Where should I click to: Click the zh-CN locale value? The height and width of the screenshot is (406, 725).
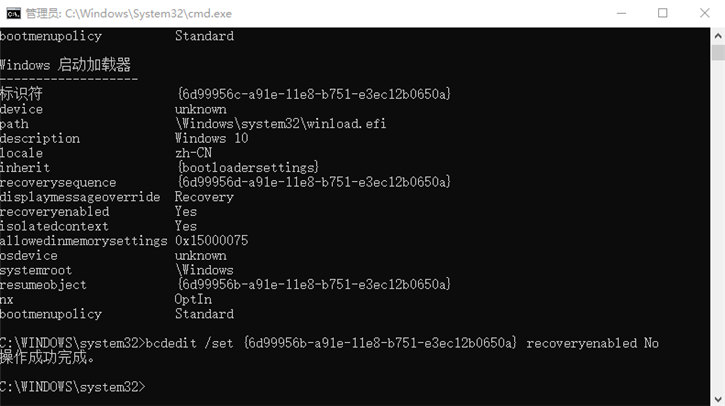[193, 153]
